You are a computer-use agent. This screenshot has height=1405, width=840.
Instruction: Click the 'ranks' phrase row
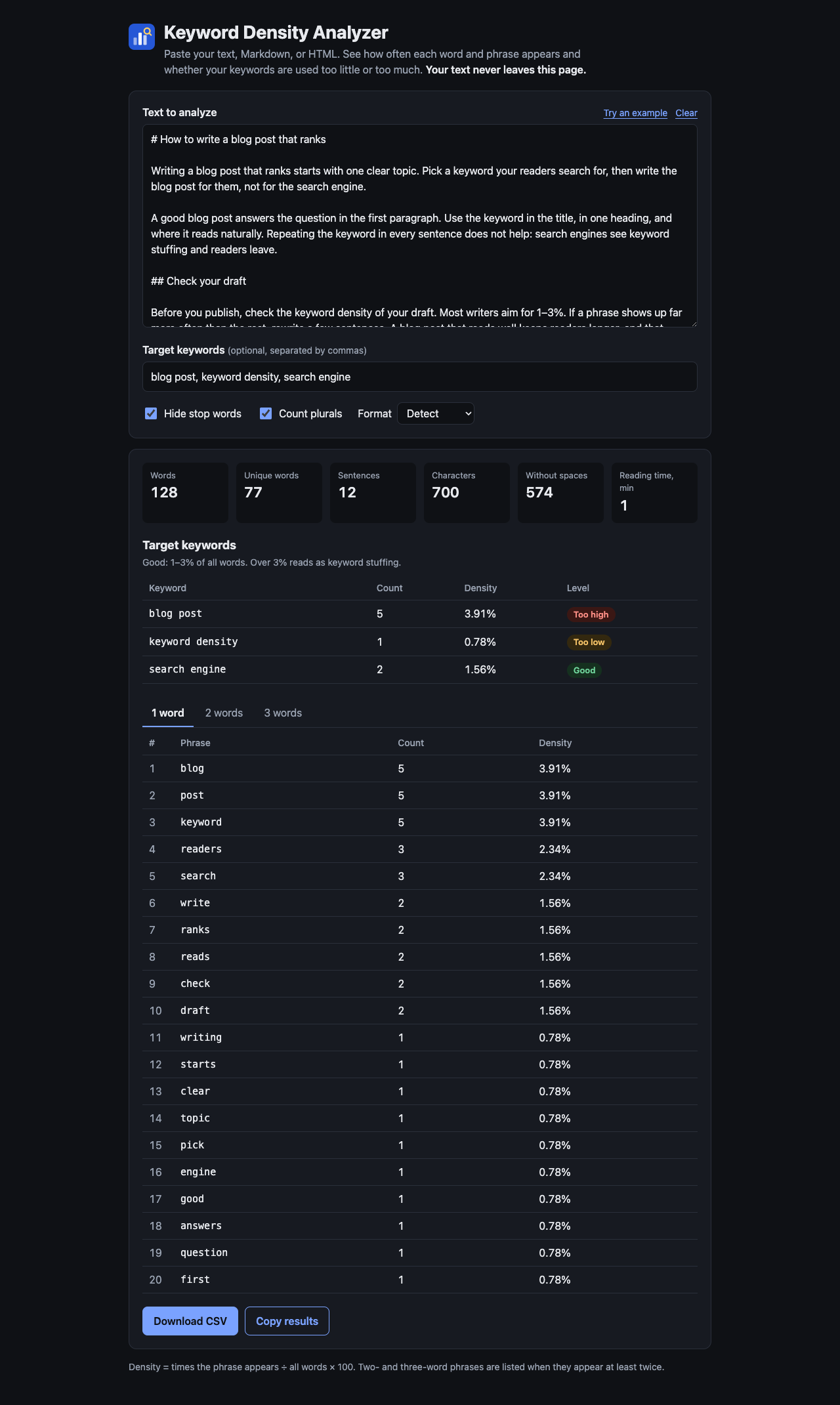point(420,930)
